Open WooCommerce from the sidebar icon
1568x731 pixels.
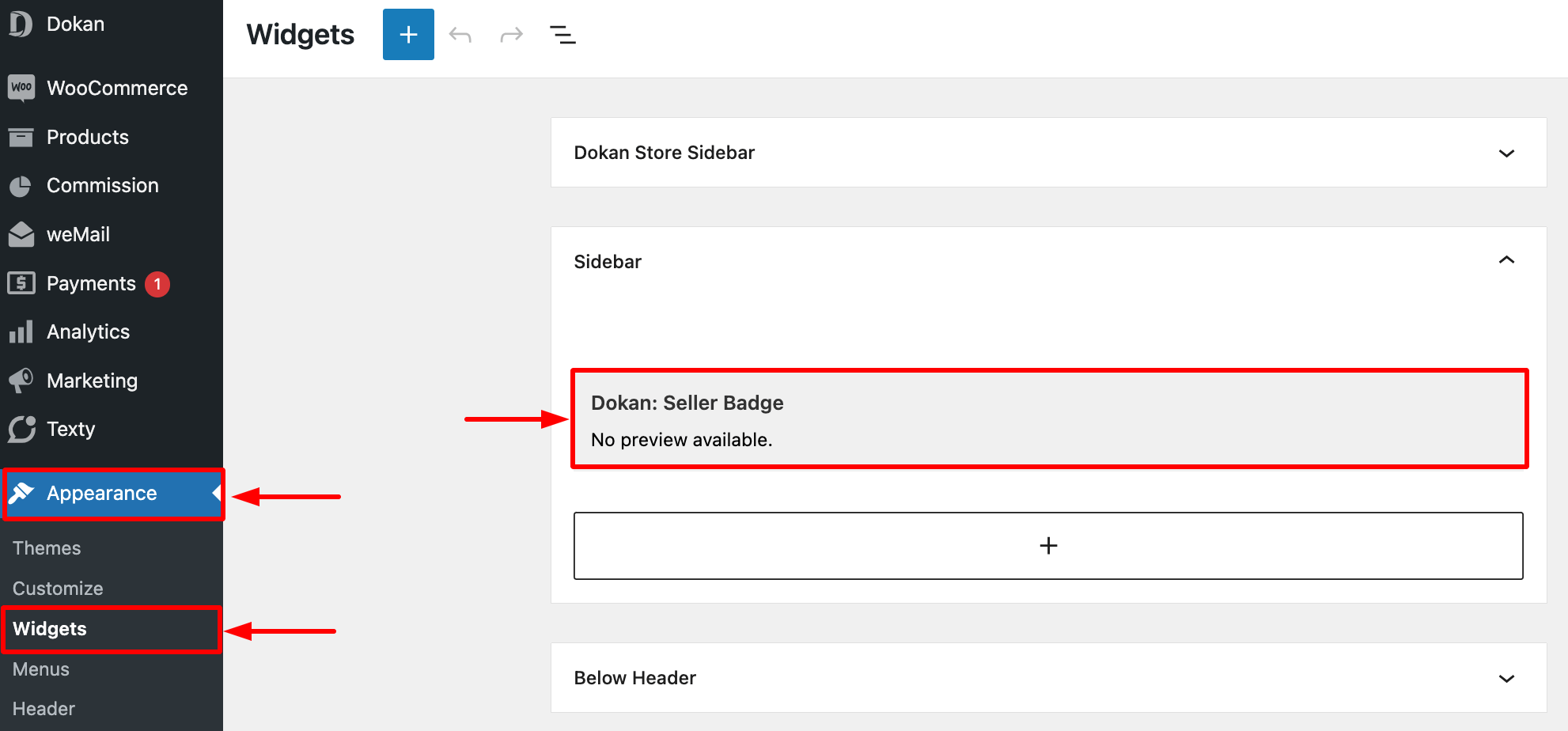click(x=21, y=88)
